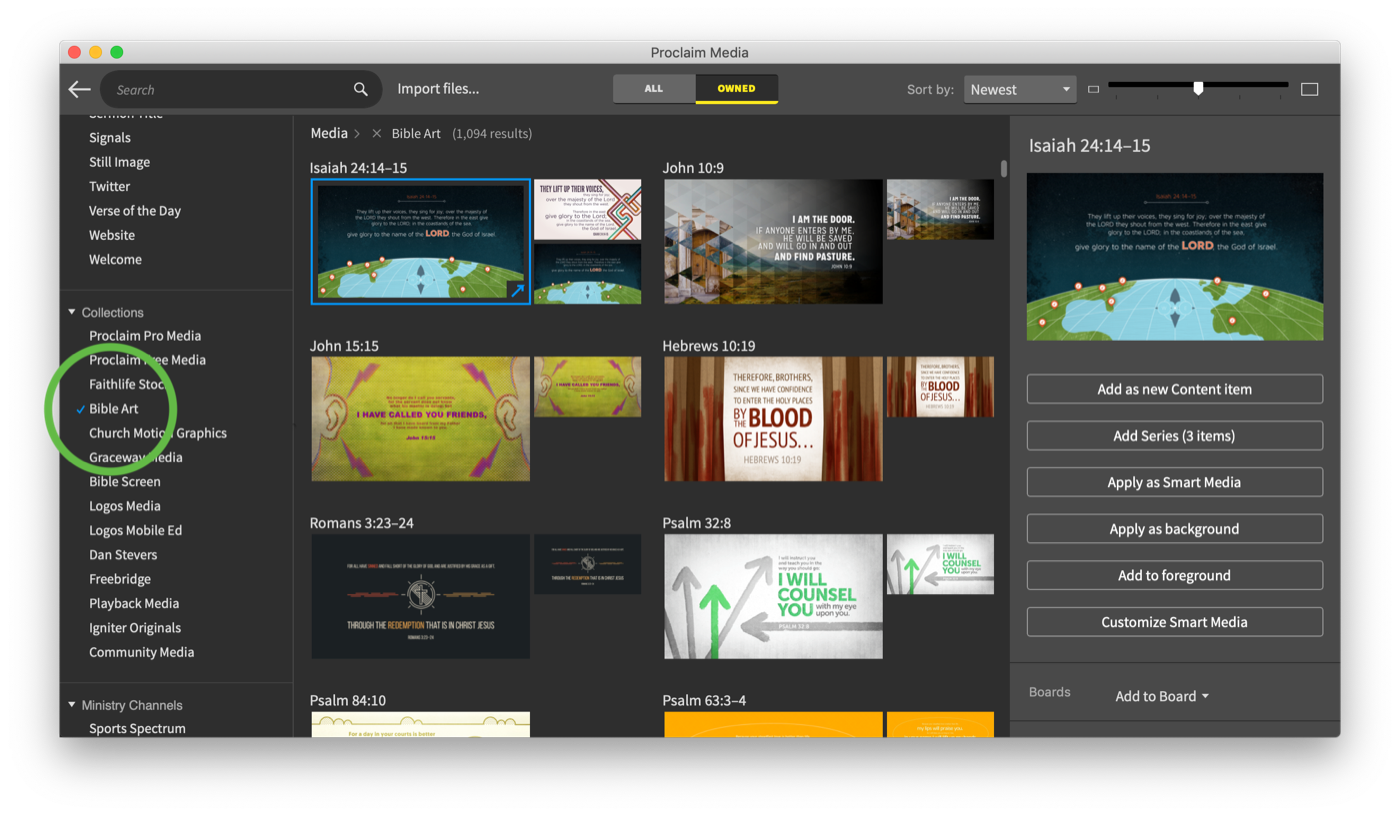1400x816 pixels.
Task: Go back with the left arrow icon
Action: [80, 89]
